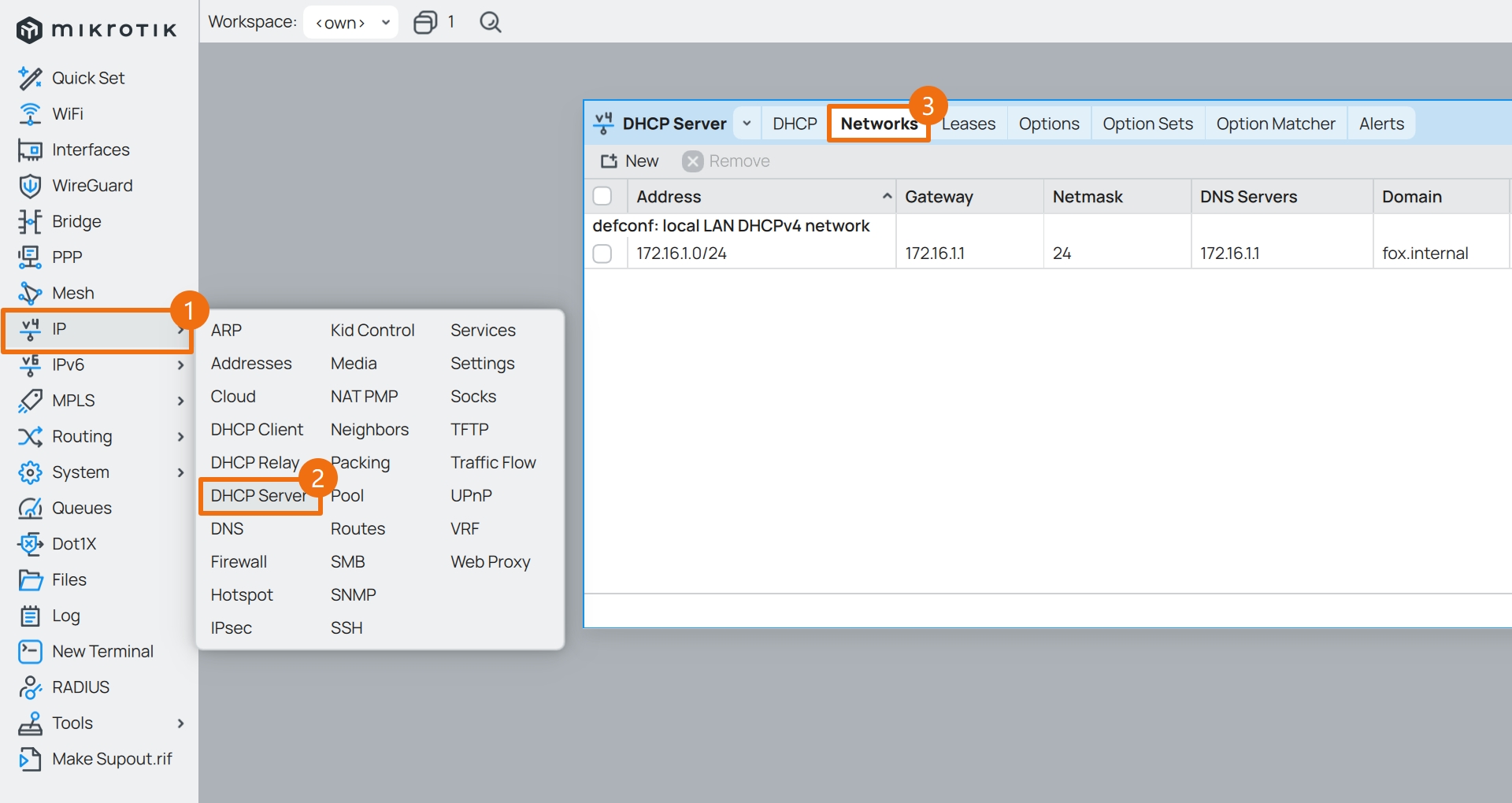The width and height of the screenshot is (1512, 803).
Task: Switch to the Options tab
Action: 1049,124
